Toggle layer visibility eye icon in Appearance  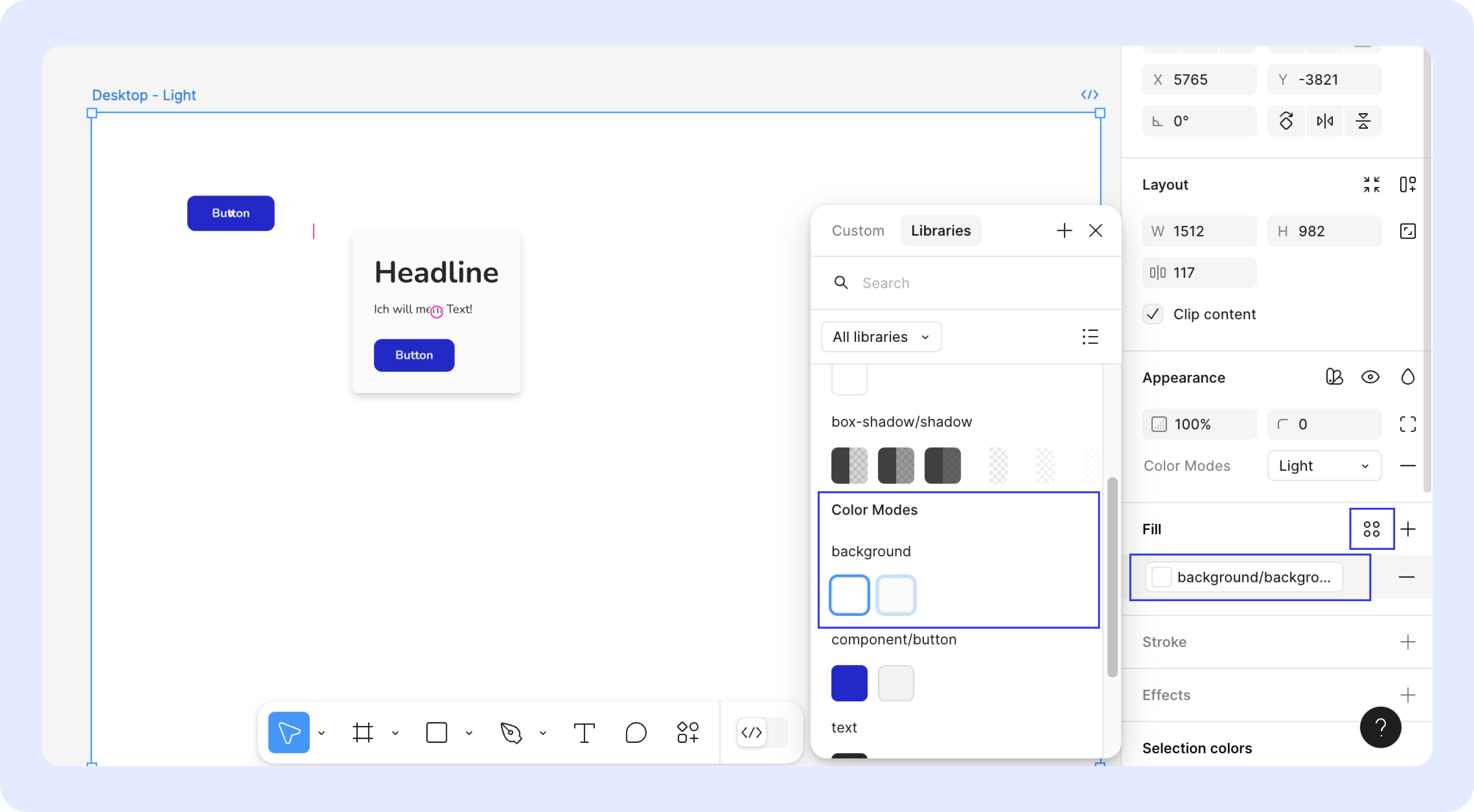[x=1370, y=377]
